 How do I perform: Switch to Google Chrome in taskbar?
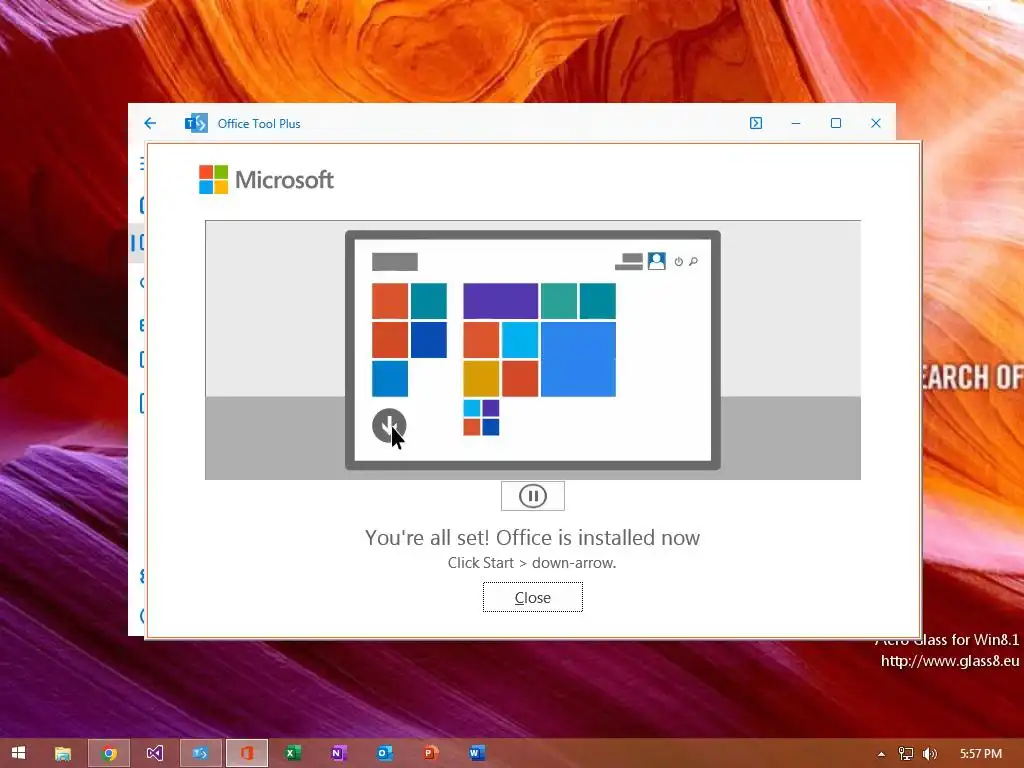[108, 753]
